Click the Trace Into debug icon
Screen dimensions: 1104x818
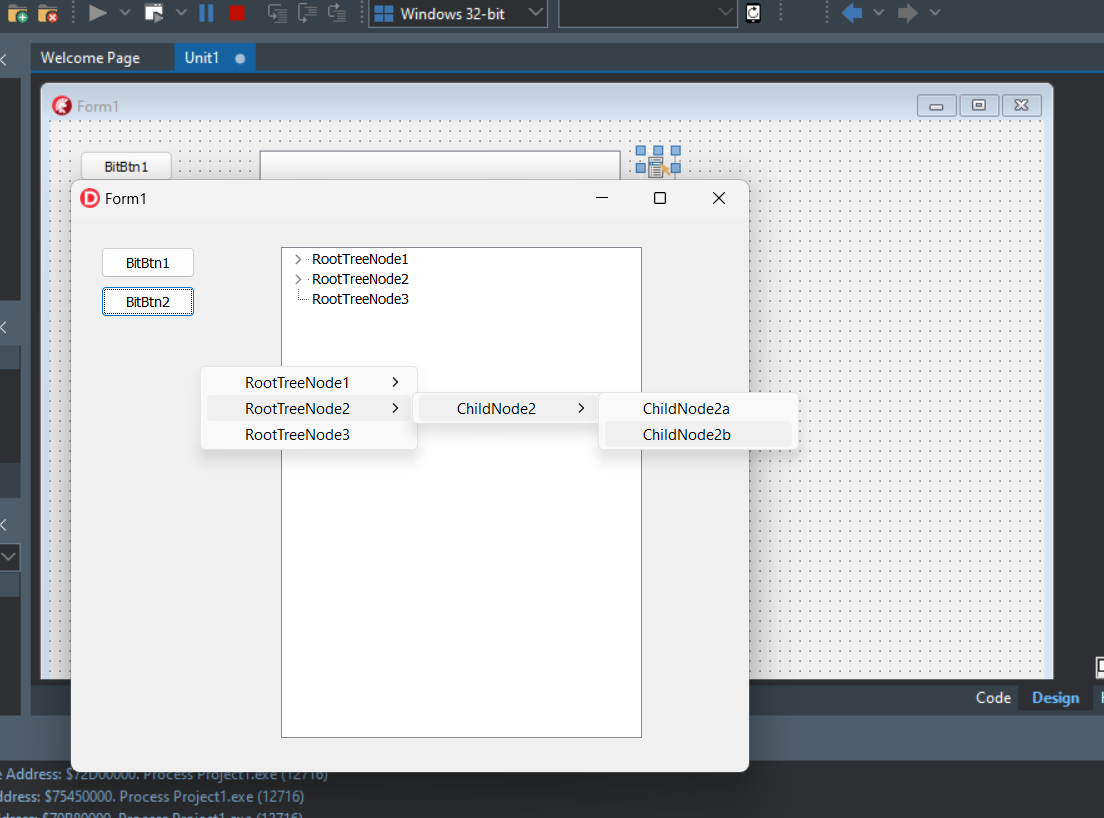pyautogui.click(x=277, y=13)
